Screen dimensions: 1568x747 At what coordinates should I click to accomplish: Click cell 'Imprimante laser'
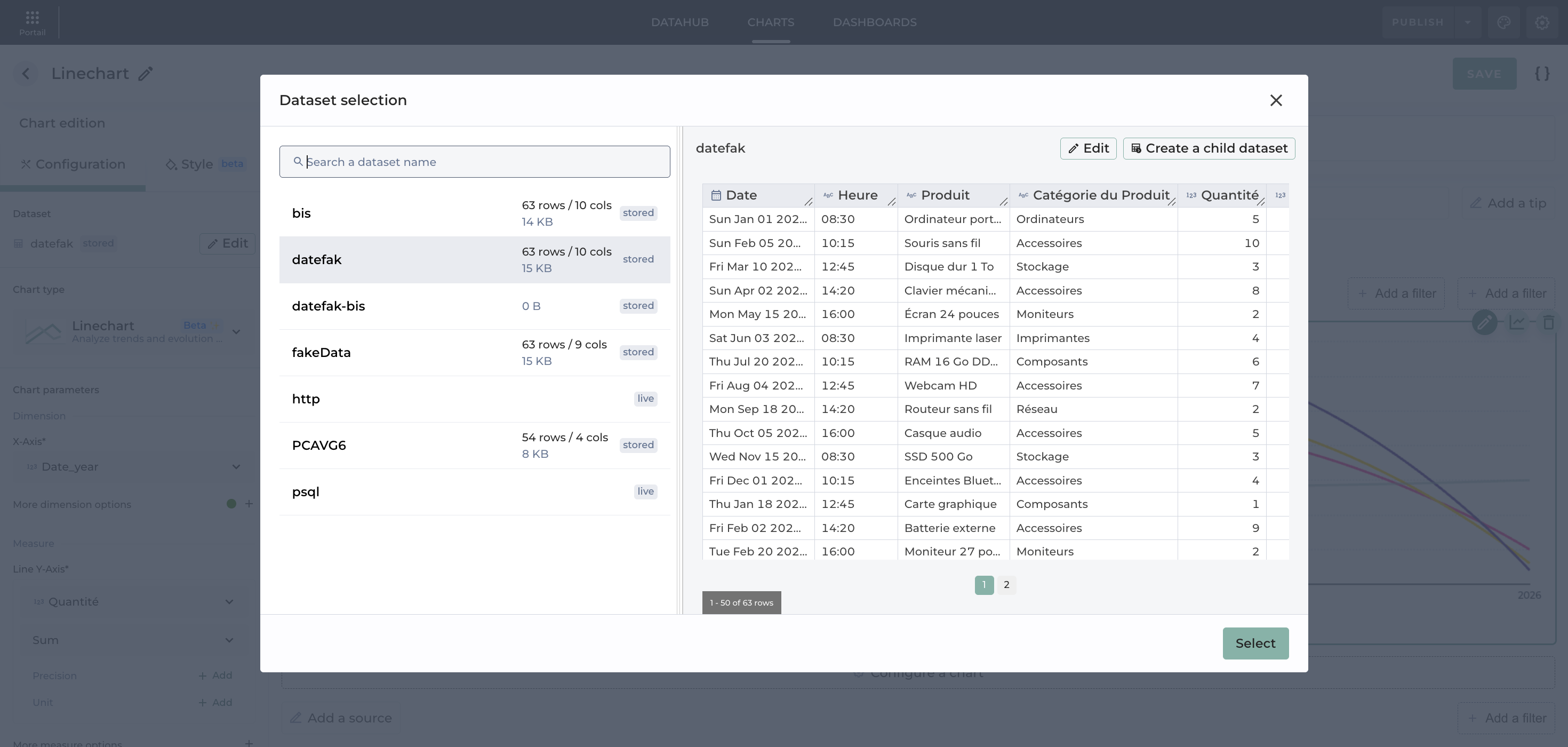click(953, 338)
